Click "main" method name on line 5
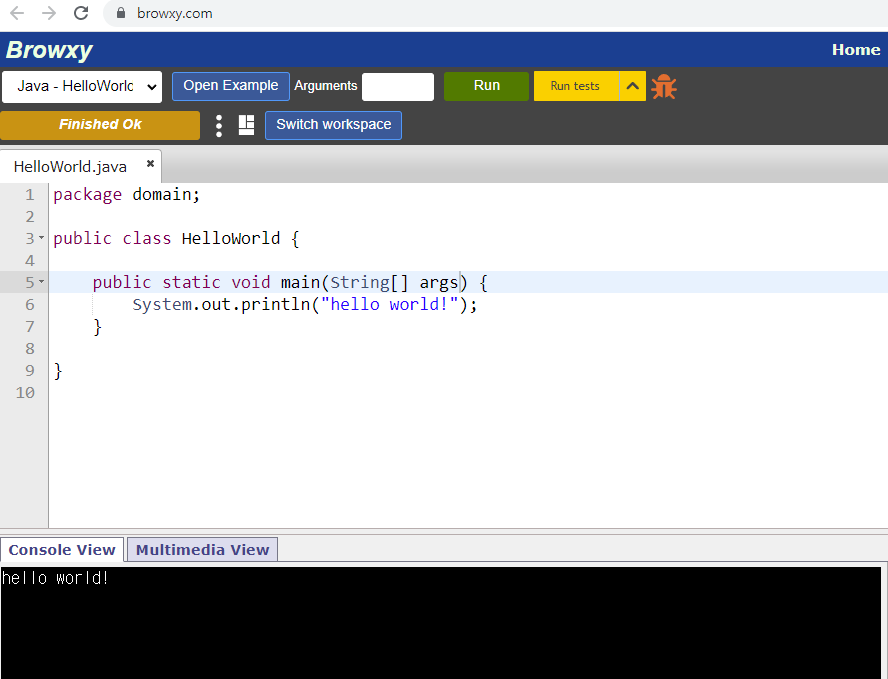 [300, 282]
